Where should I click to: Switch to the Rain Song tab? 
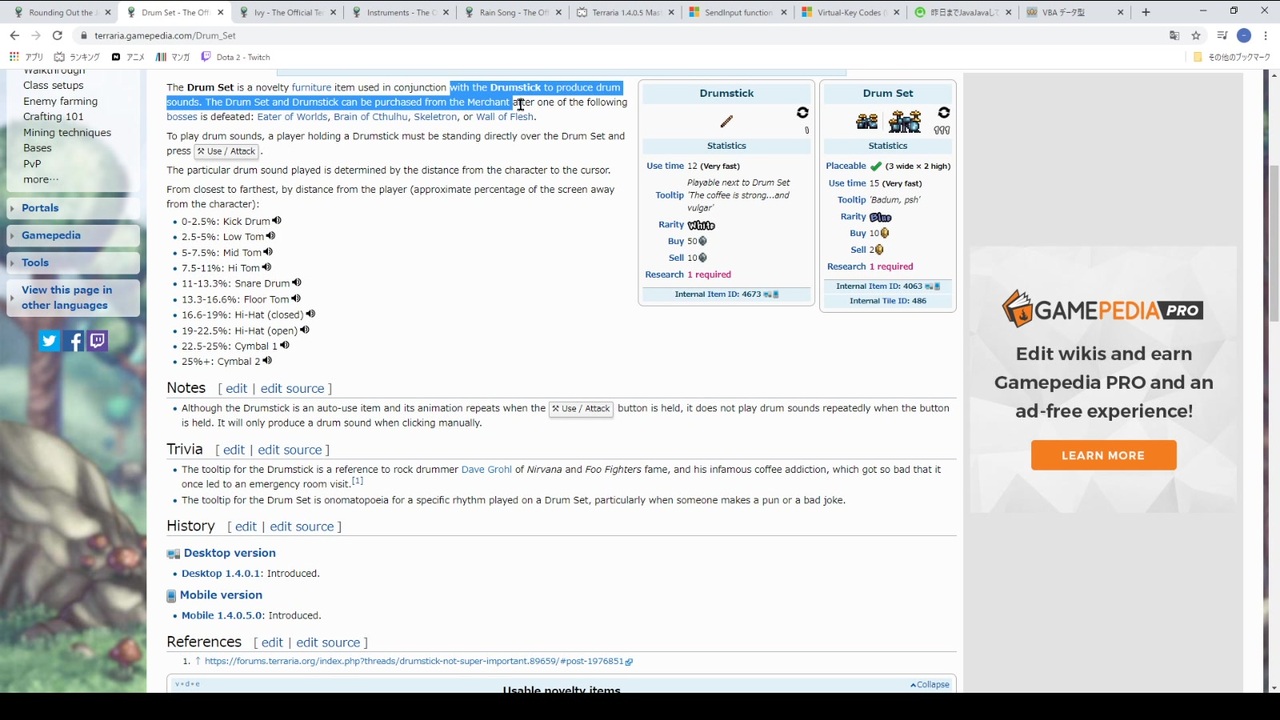tap(513, 12)
